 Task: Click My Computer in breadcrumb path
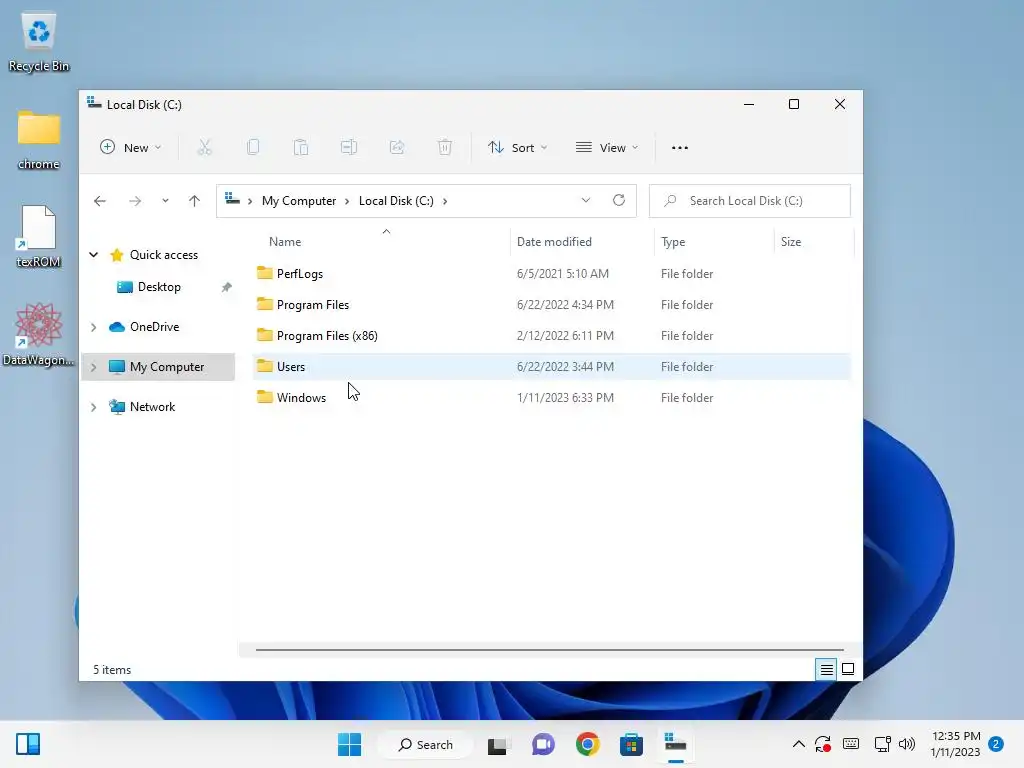point(299,201)
